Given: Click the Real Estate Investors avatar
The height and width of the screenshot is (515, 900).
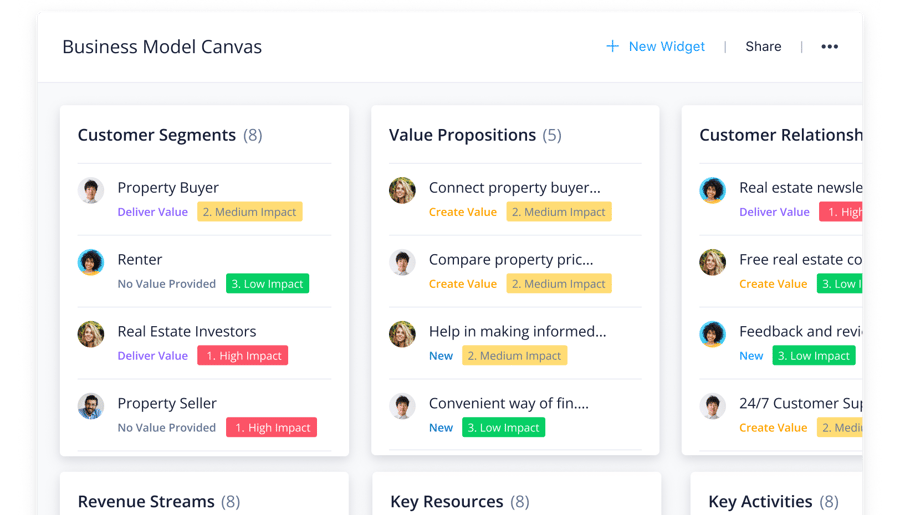Looking at the screenshot, I should click(91, 334).
